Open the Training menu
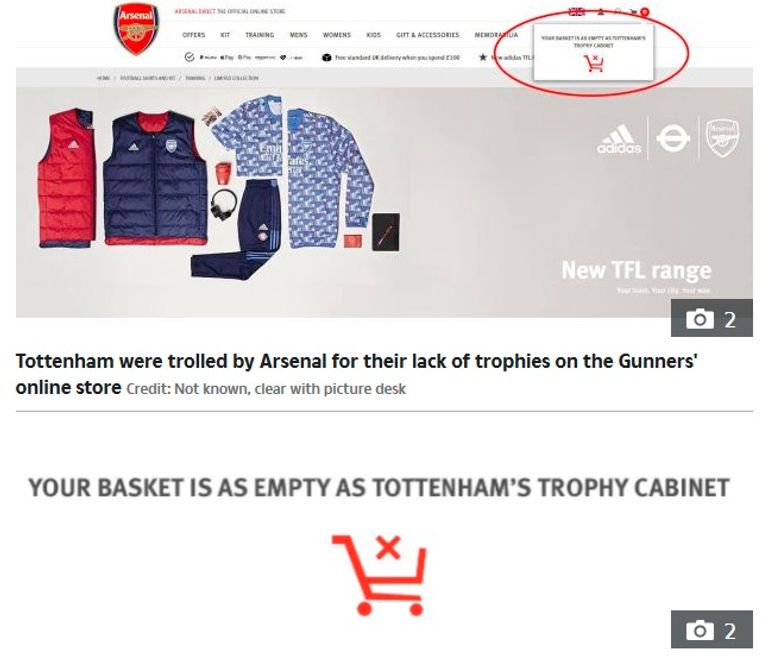Screen dimensions: 768x663 click(x=260, y=35)
